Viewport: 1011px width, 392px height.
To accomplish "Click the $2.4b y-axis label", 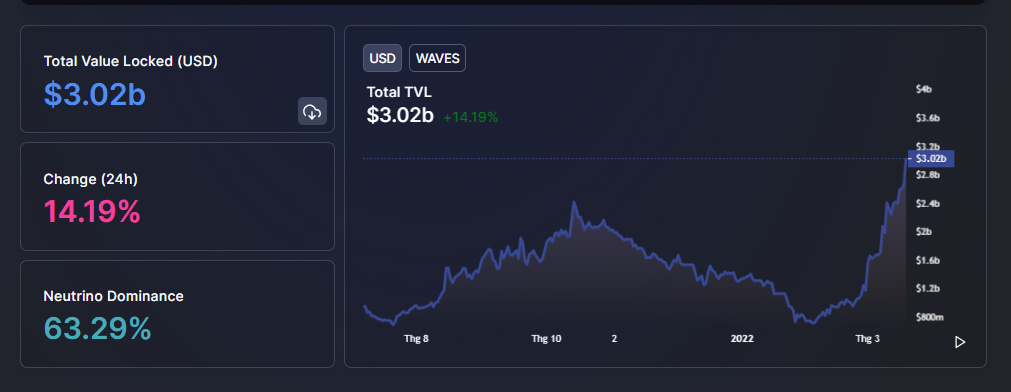I will point(928,204).
